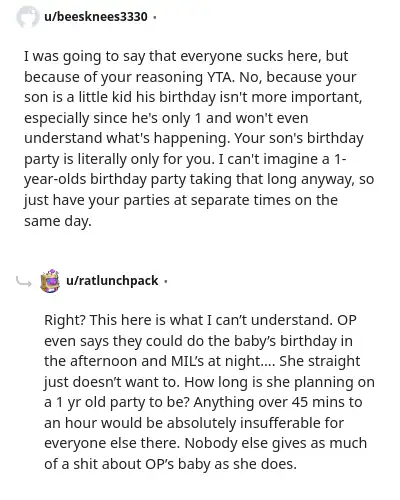Open the u/beesknees3330 profile link
The height and width of the screenshot is (500, 400).
[x=96, y=16]
